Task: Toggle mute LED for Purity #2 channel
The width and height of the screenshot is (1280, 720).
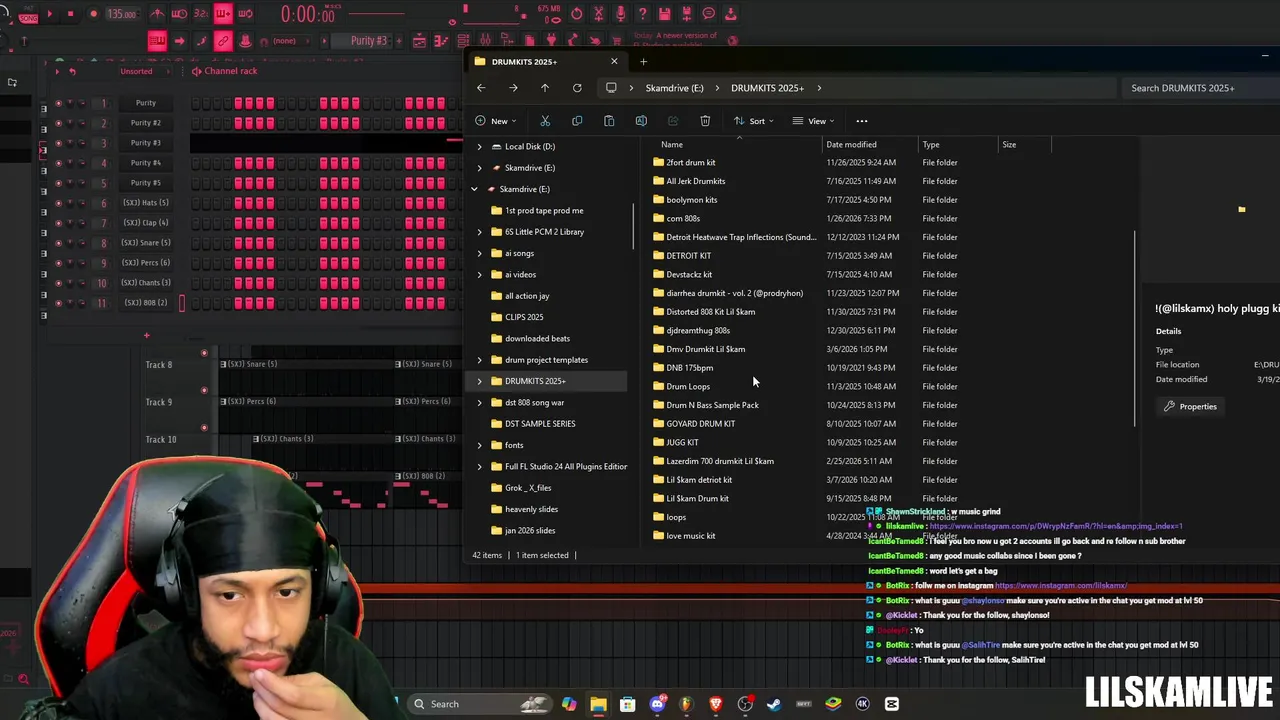Action: 58,123
